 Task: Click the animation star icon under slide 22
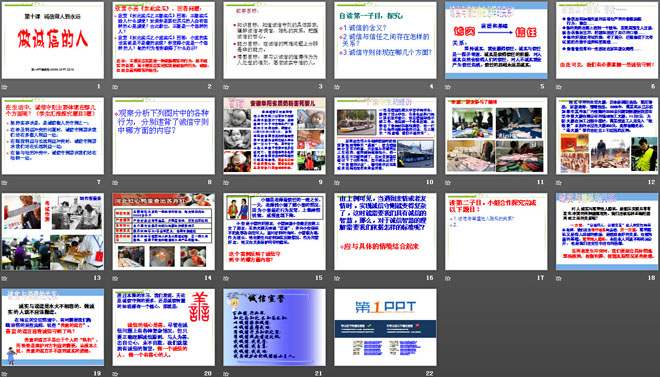337,374
